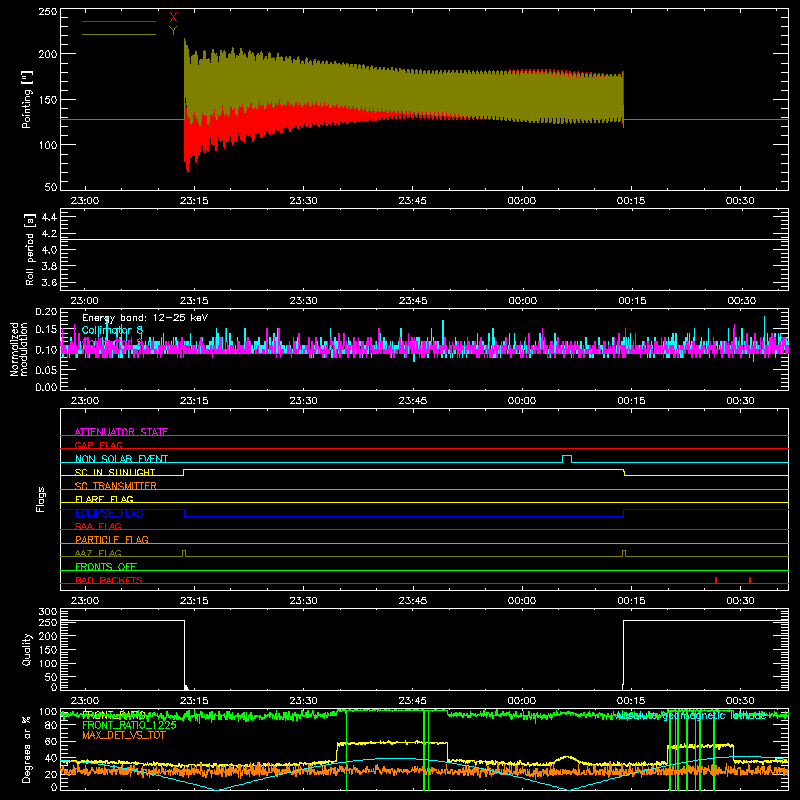800x800 pixels.
Task: Select the SC_IN_SUNLIGHT flag label
Action: pyautogui.click(x=114, y=472)
